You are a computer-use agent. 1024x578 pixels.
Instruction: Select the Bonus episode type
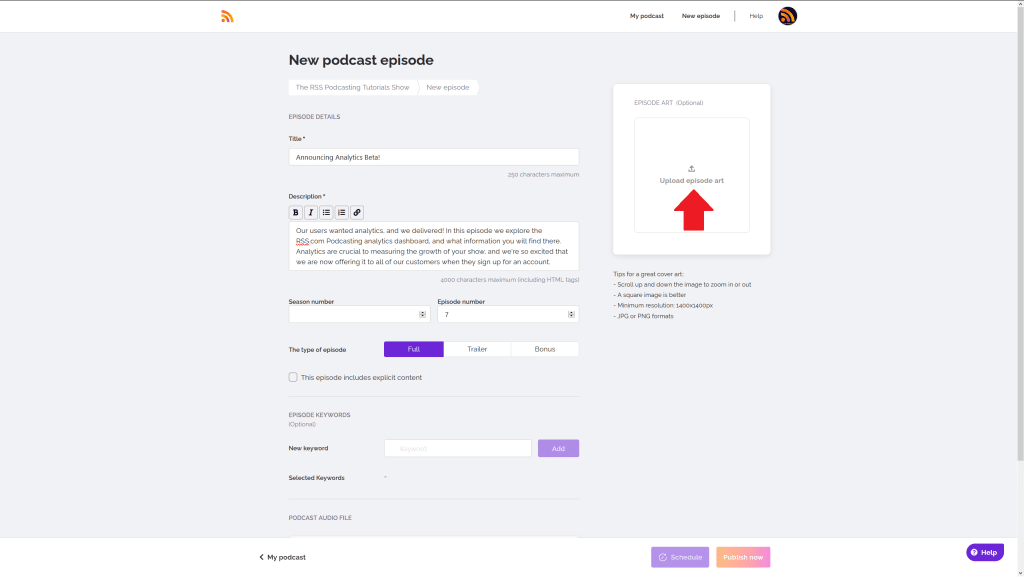point(545,348)
